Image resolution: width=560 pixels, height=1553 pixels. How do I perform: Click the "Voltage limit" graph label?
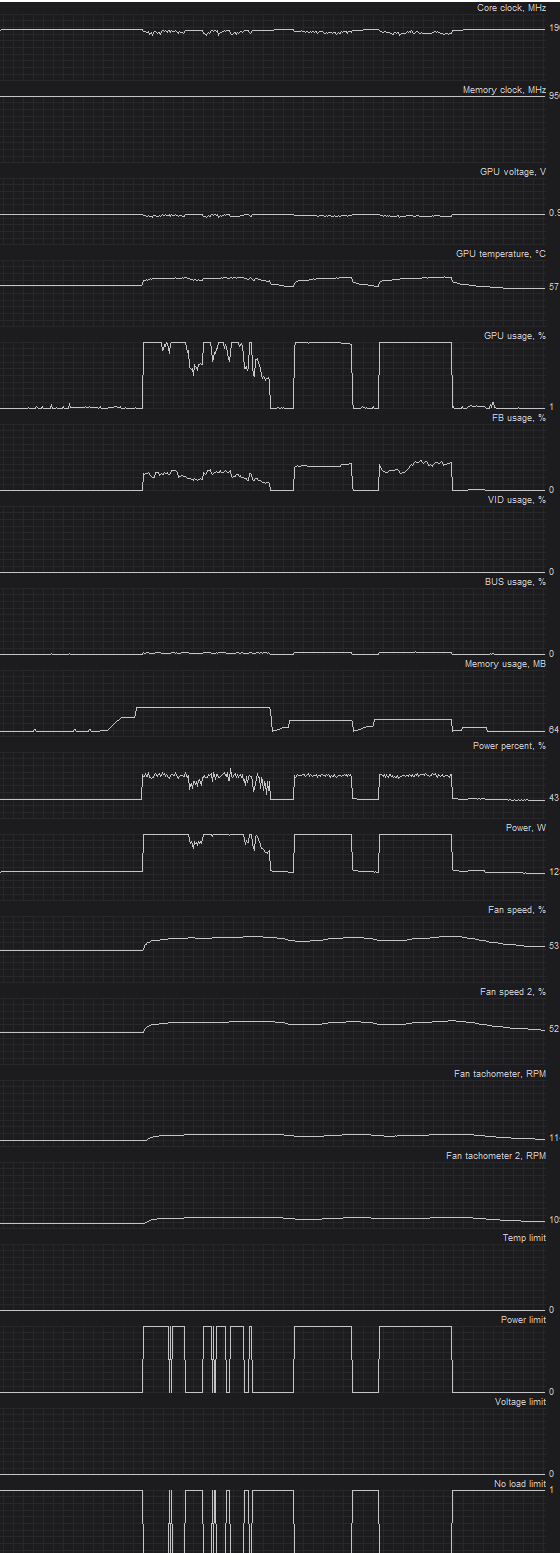521,1402
